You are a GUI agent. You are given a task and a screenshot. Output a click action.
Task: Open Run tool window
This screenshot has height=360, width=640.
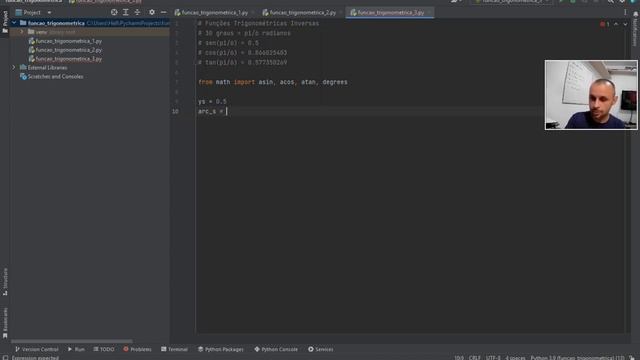coord(76,349)
